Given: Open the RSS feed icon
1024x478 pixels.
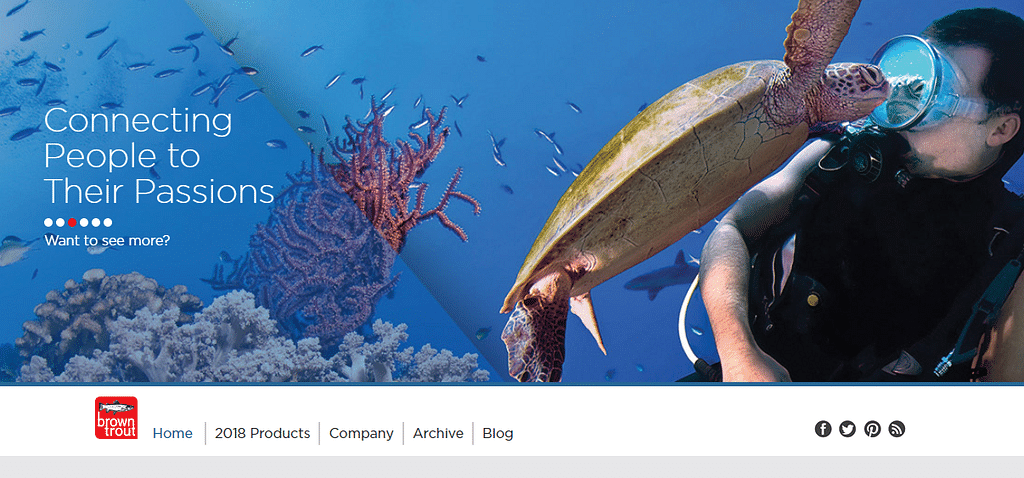Looking at the screenshot, I should click(897, 429).
